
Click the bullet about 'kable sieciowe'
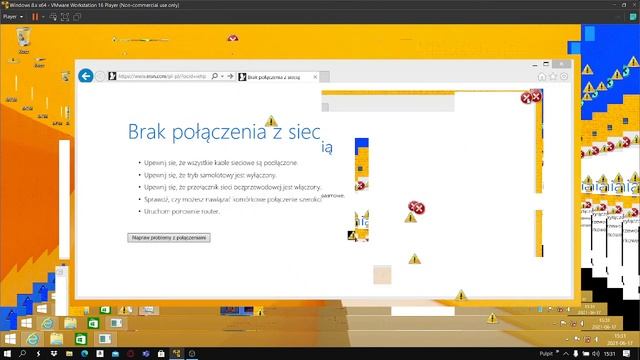[221, 162]
